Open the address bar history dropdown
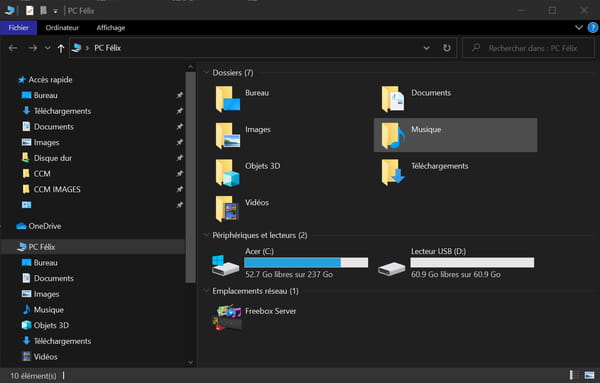Image resolution: width=600 pixels, height=383 pixels. click(x=426, y=48)
